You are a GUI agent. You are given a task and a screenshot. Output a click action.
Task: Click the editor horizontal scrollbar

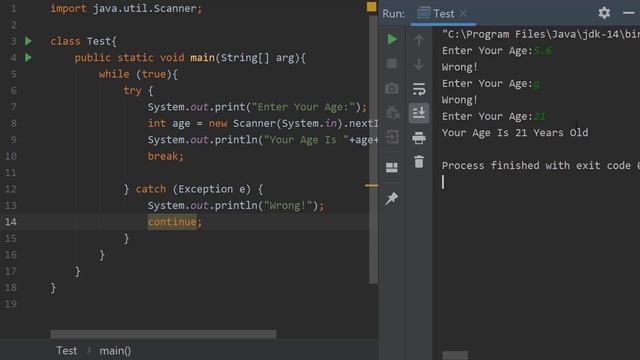click(x=163, y=334)
